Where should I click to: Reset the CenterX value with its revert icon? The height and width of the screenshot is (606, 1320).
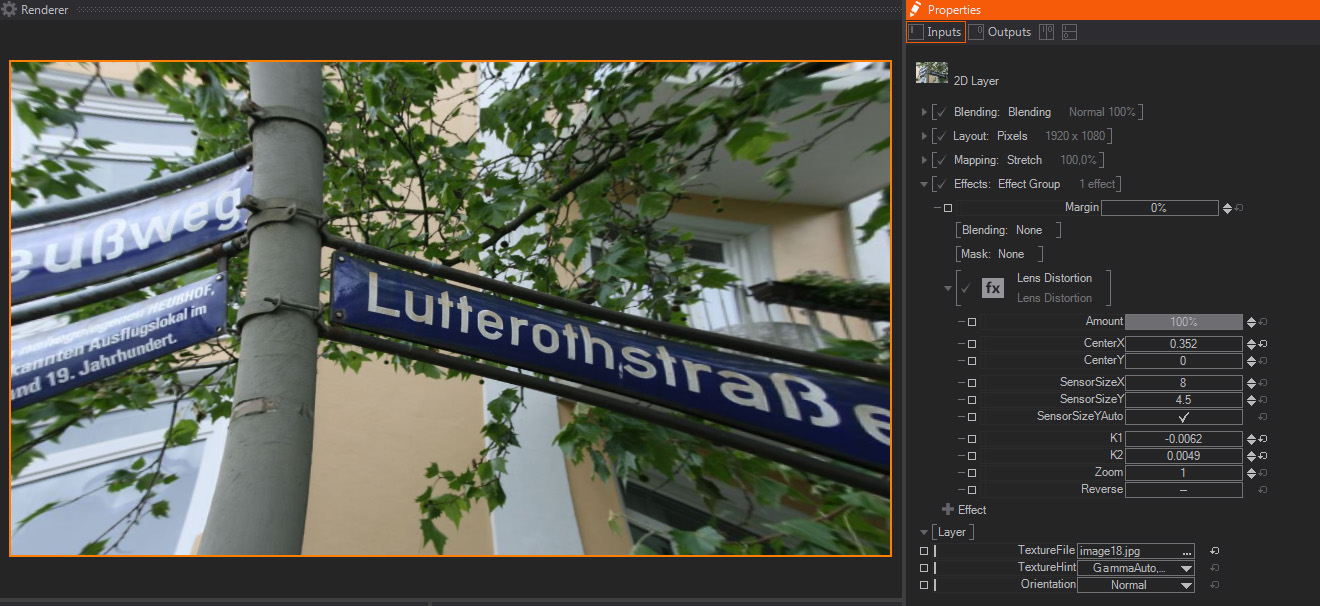pos(1264,344)
